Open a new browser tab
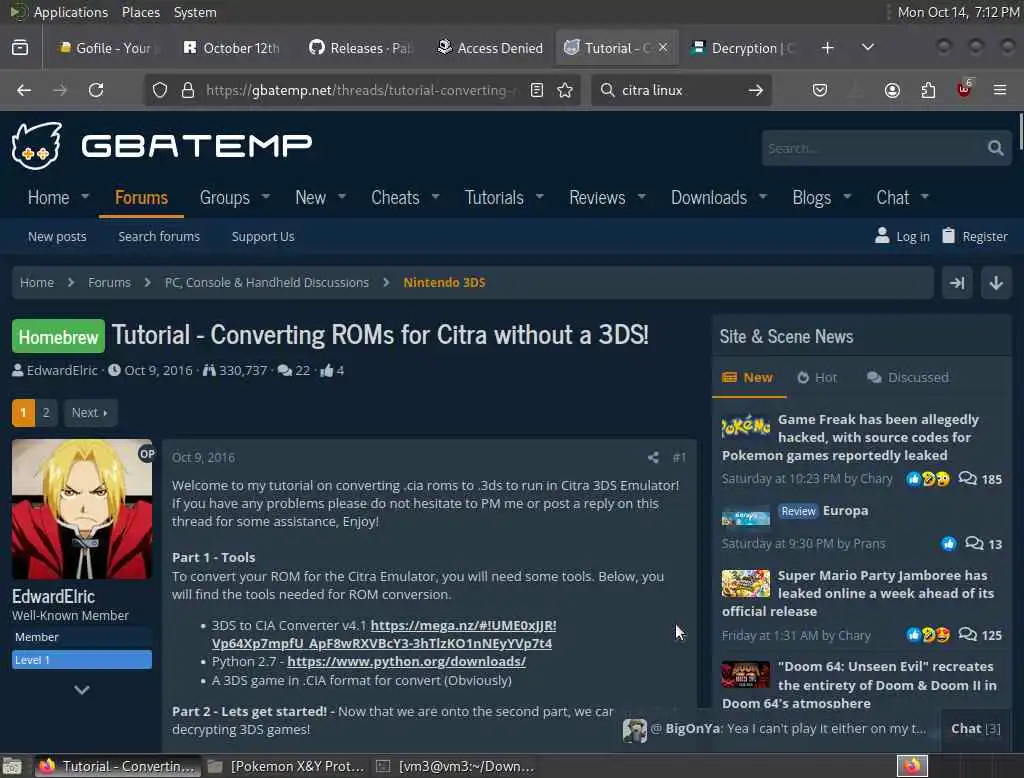The width and height of the screenshot is (1024, 778). point(827,48)
